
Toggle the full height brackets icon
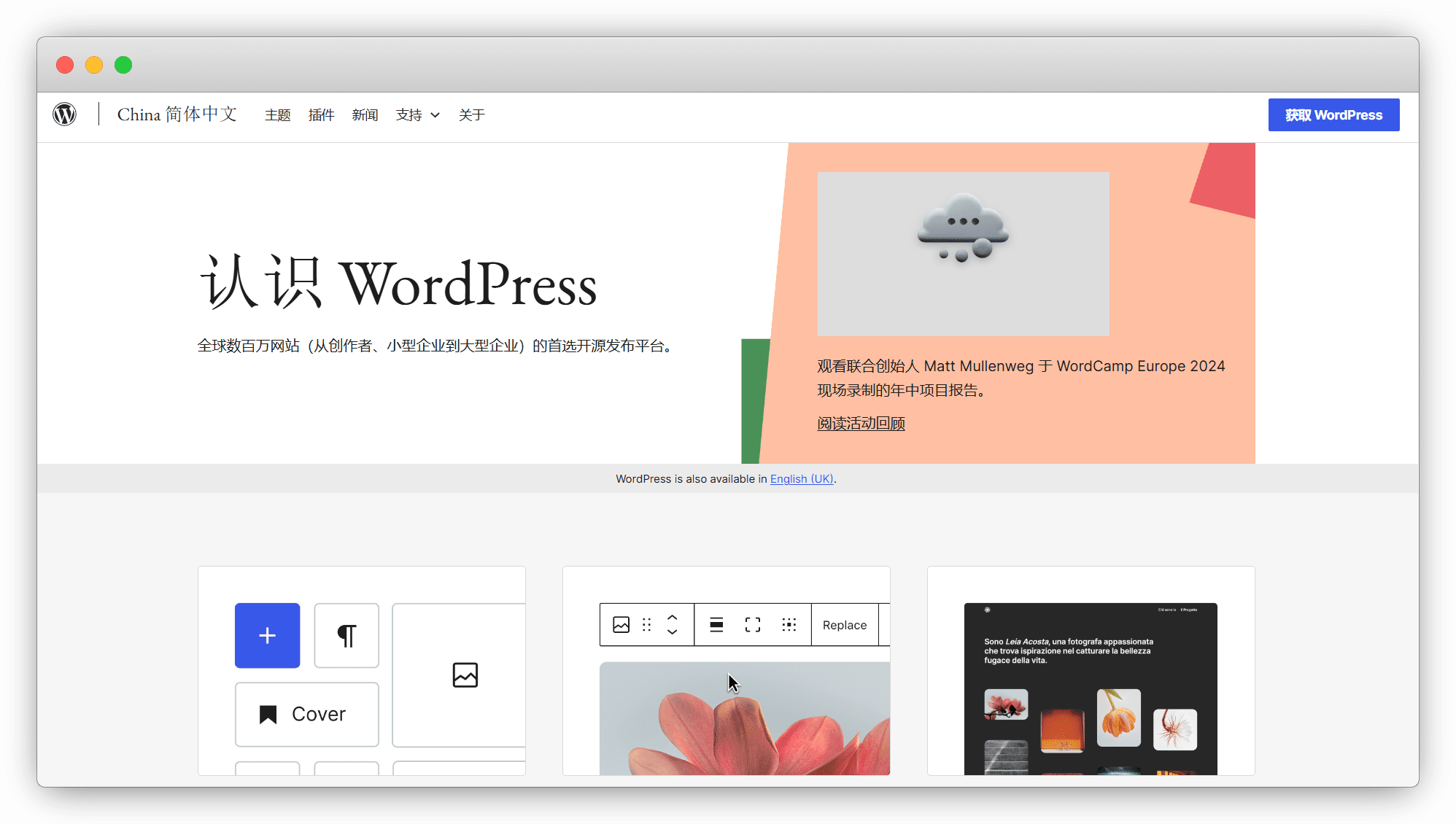pos(753,625)
